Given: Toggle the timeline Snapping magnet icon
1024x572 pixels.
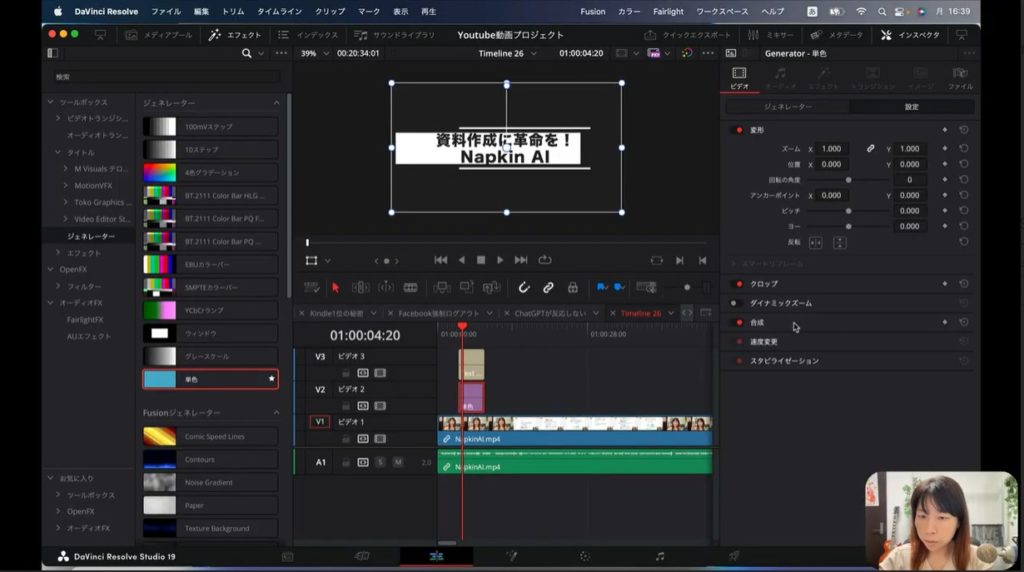Looking at the screenshot, I should [x=524, y=288].
